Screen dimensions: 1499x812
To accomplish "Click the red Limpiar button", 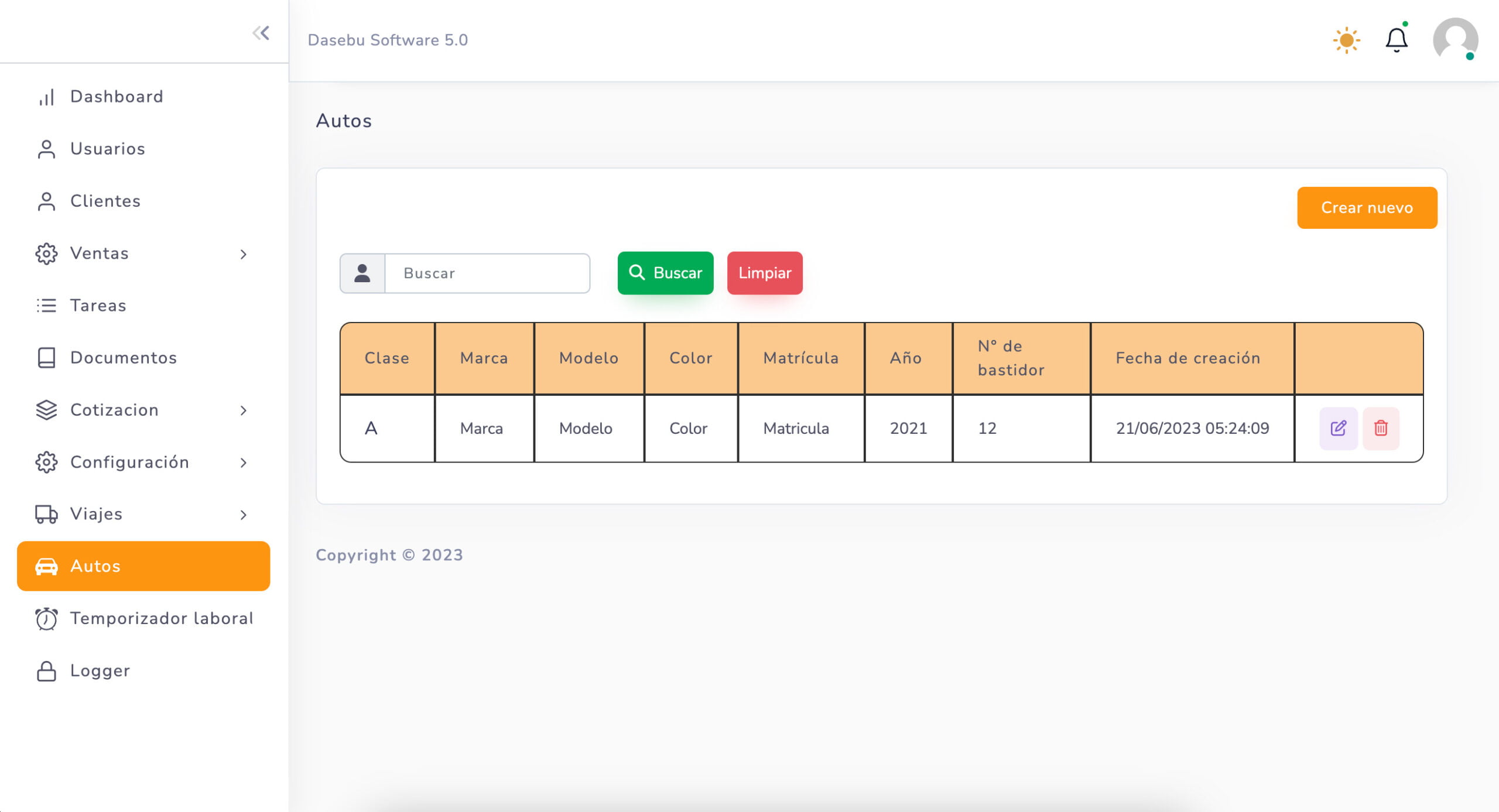I will (x=765, y=273).
